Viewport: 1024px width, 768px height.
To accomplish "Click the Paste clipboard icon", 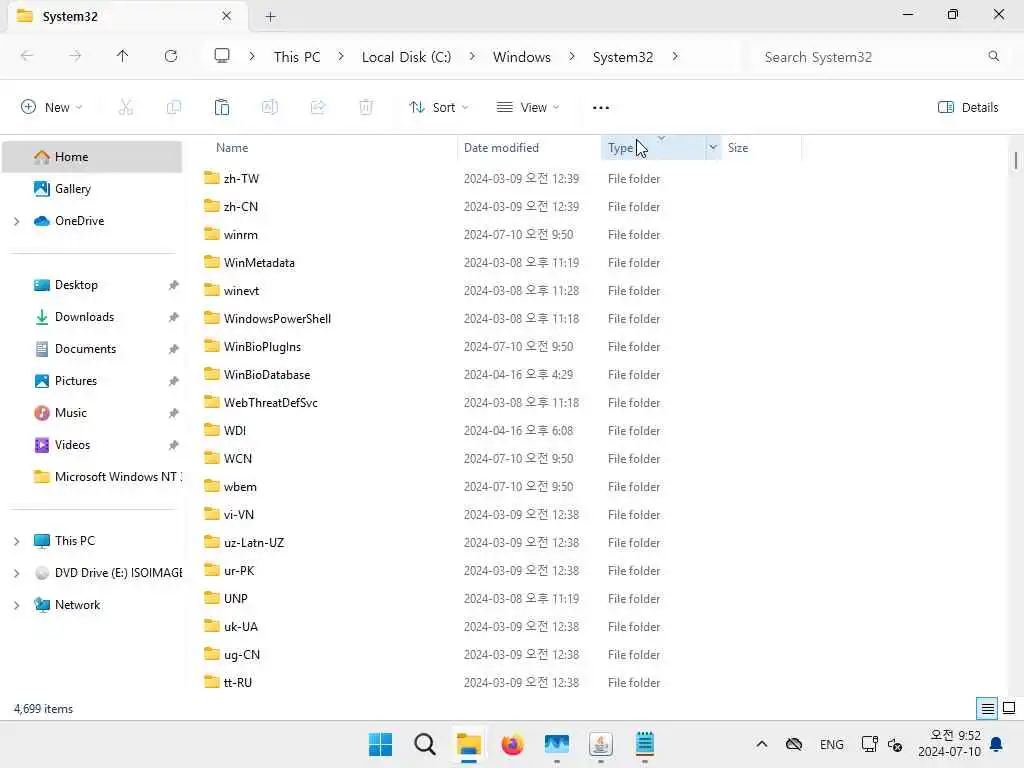I will [222, 107].
